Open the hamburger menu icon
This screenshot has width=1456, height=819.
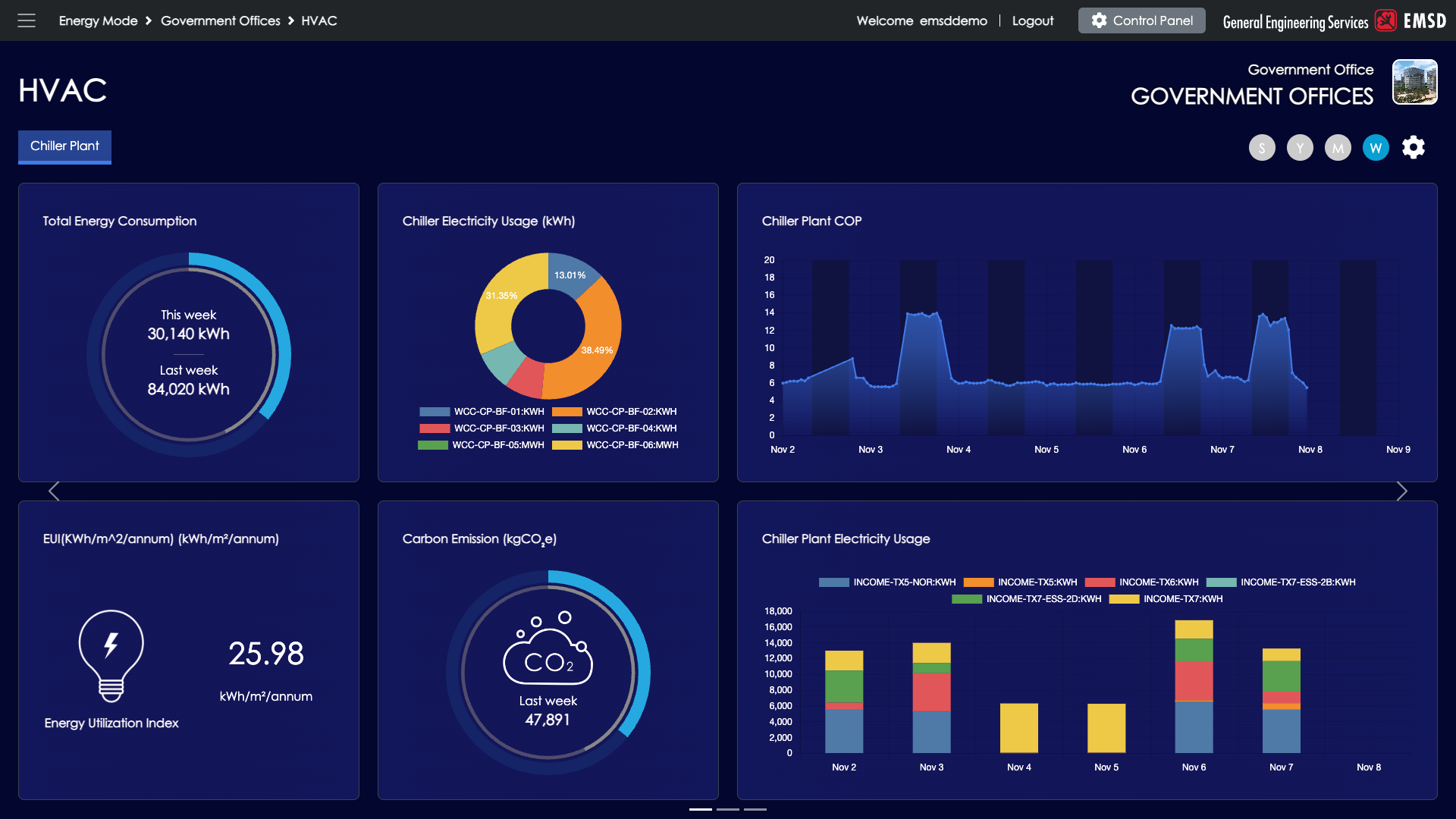(27, 20)
